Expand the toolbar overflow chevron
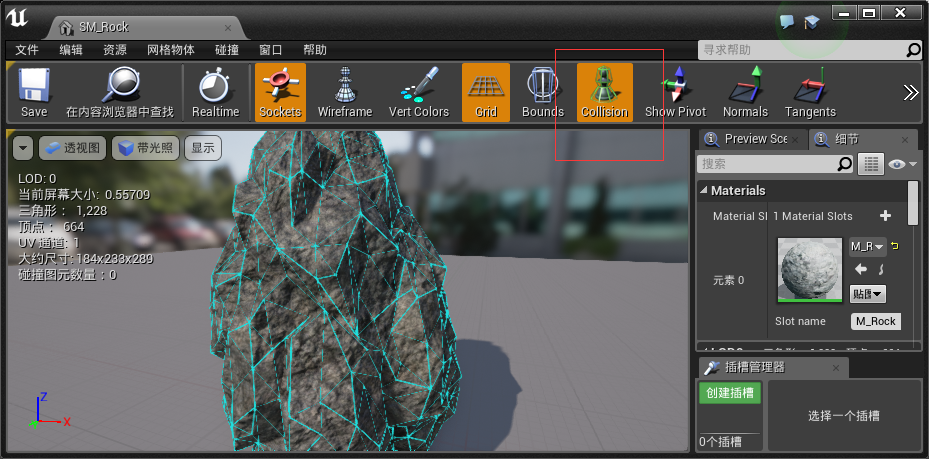The height and width of the screenshot is (459, 929). pos(910,93)
